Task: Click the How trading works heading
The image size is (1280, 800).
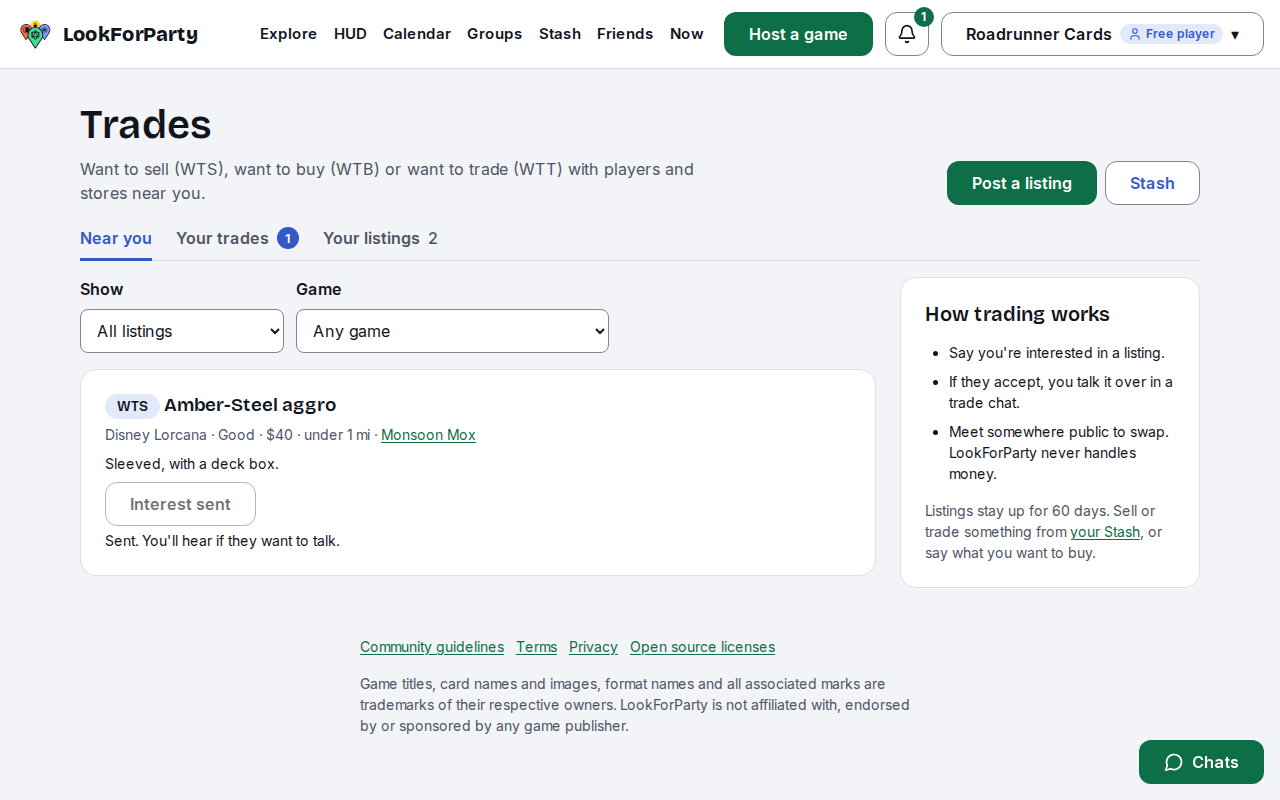Action: coord(1017,314)
